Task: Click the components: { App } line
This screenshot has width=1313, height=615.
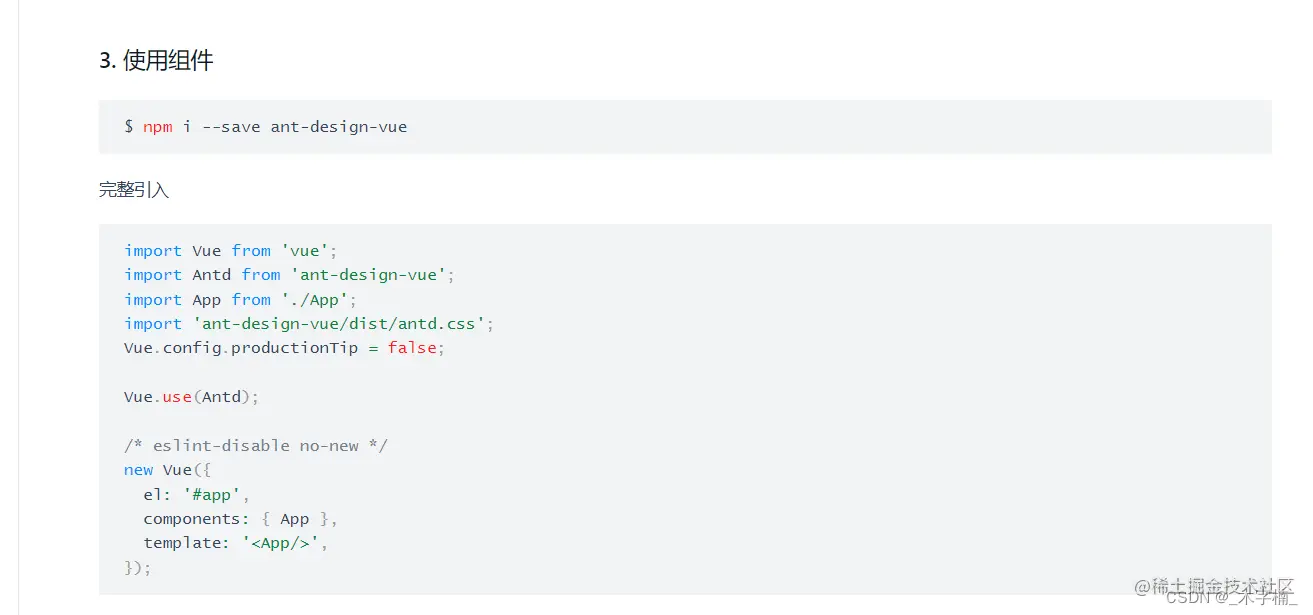Action: coord(241,519)
